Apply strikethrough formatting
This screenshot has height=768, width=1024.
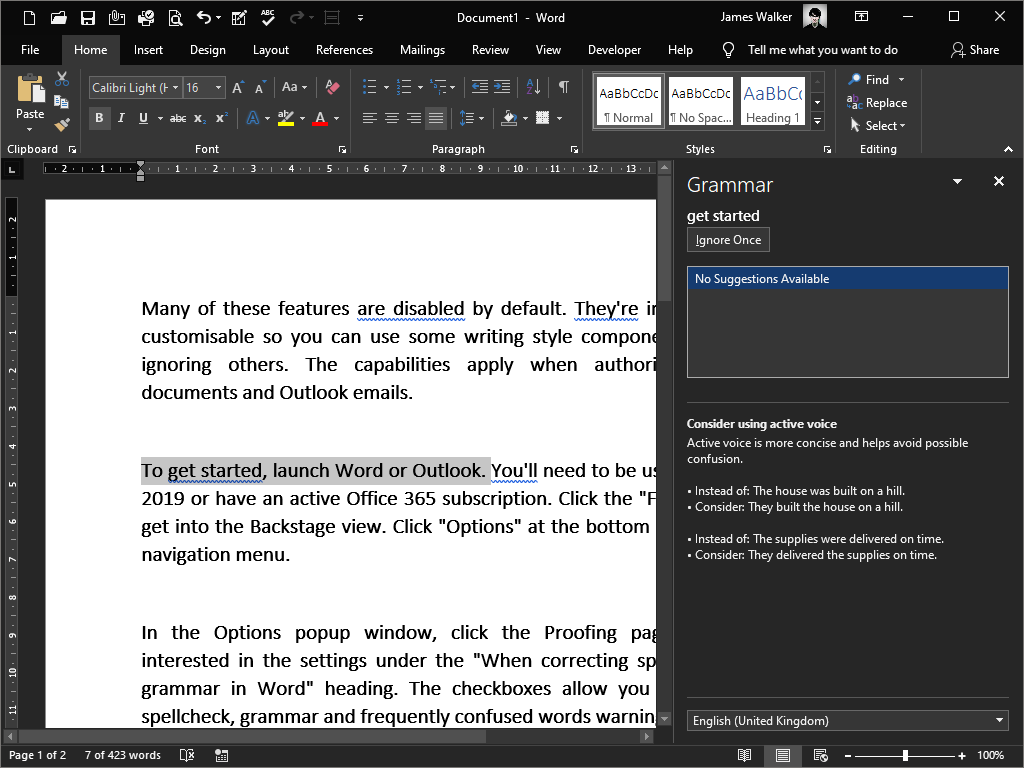coord(178,118)
